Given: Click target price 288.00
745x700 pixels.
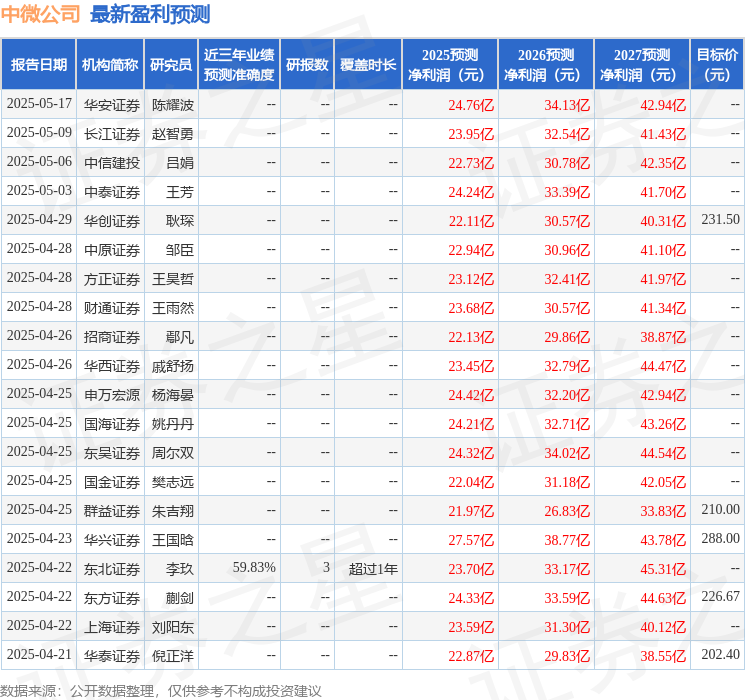Looking at the screenshot, I should [x=720, y=538].
